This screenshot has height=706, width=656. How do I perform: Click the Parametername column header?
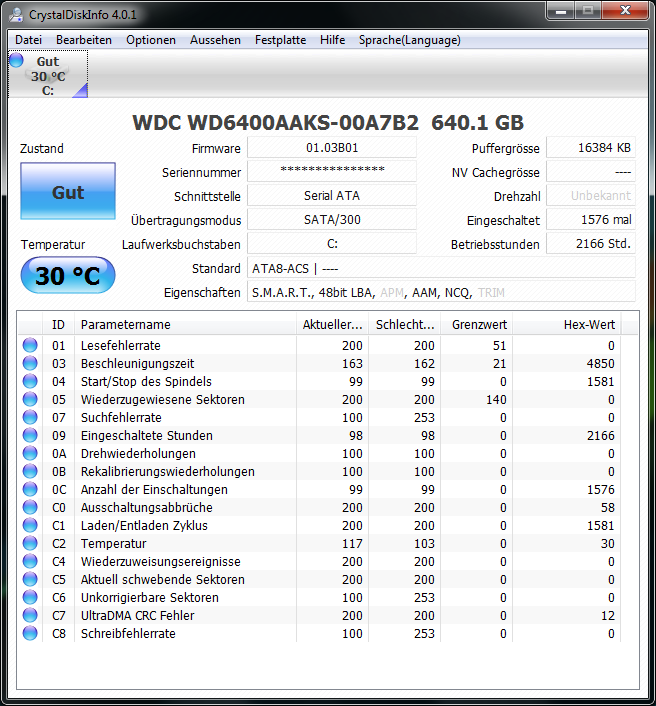coord(185,325)
